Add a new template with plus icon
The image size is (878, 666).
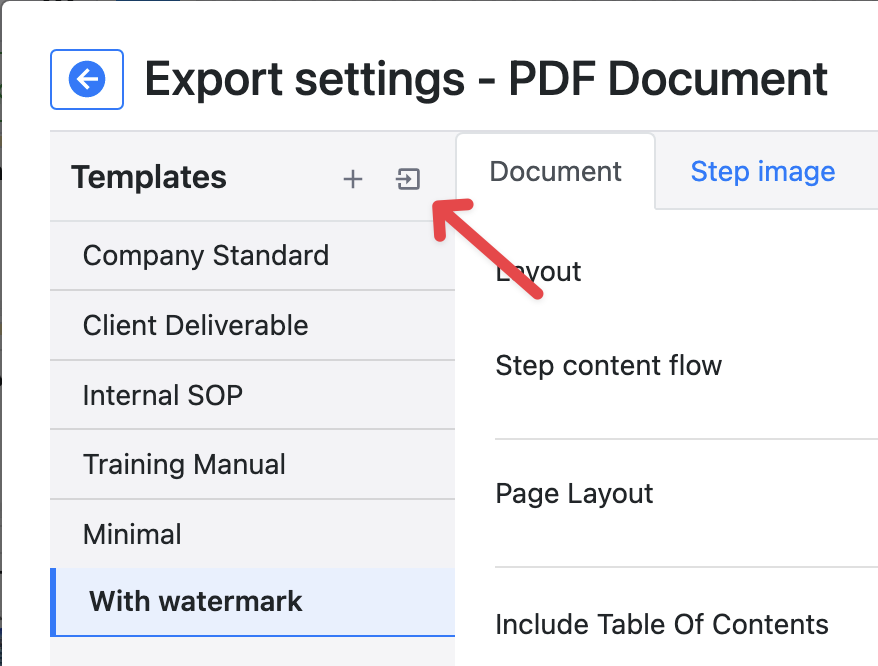pyautogui.click(x=352, y=179)
